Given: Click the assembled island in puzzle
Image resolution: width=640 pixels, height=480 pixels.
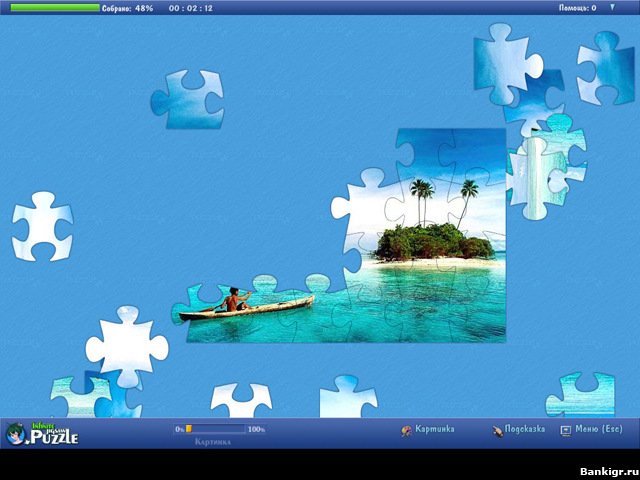Looking at the screenshot, I should pyautogui.click(x=434, y=242).
